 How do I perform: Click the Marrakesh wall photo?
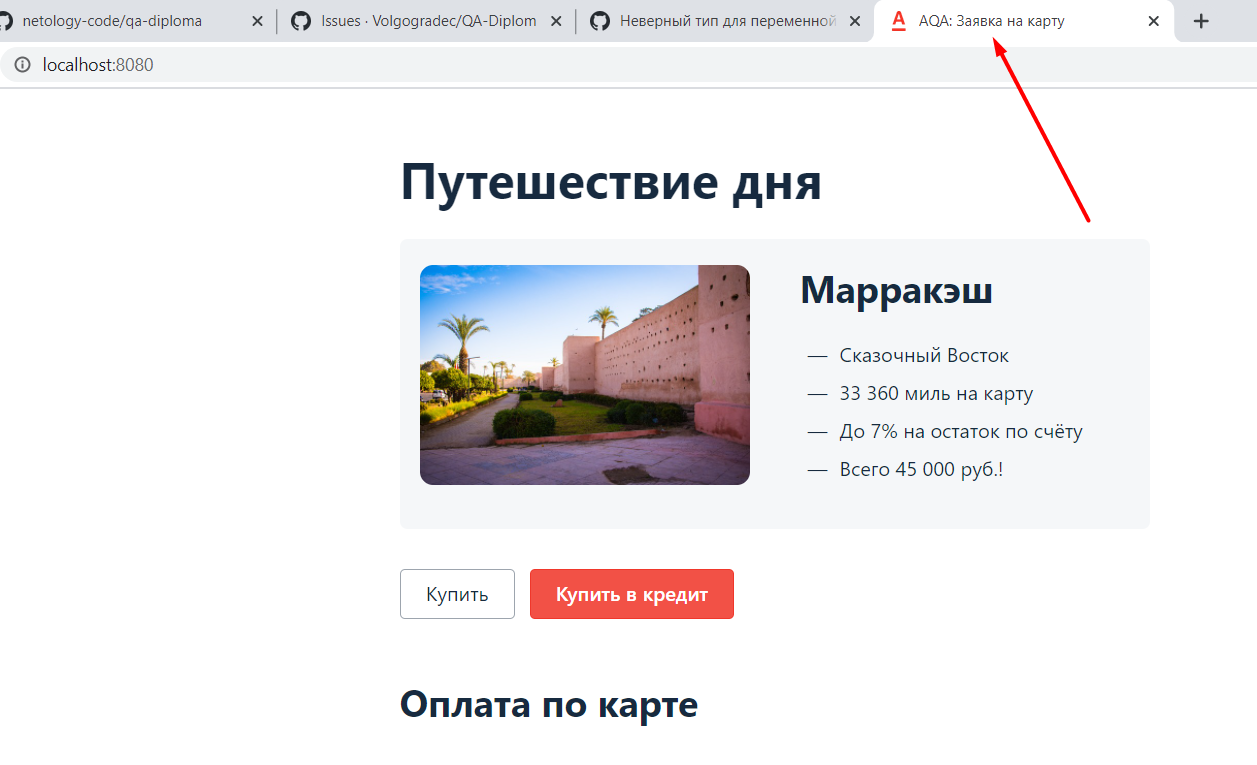pyautogui.click(x=585, y=375)
